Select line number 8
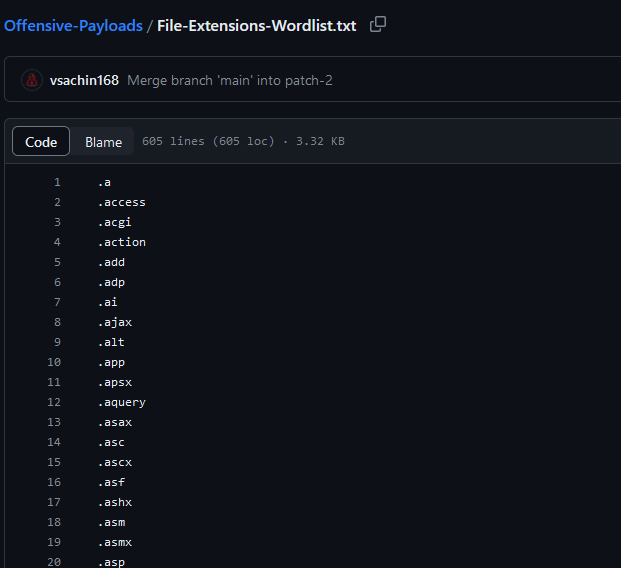Screen dimensions: 621x568 [x=57, y=322]
